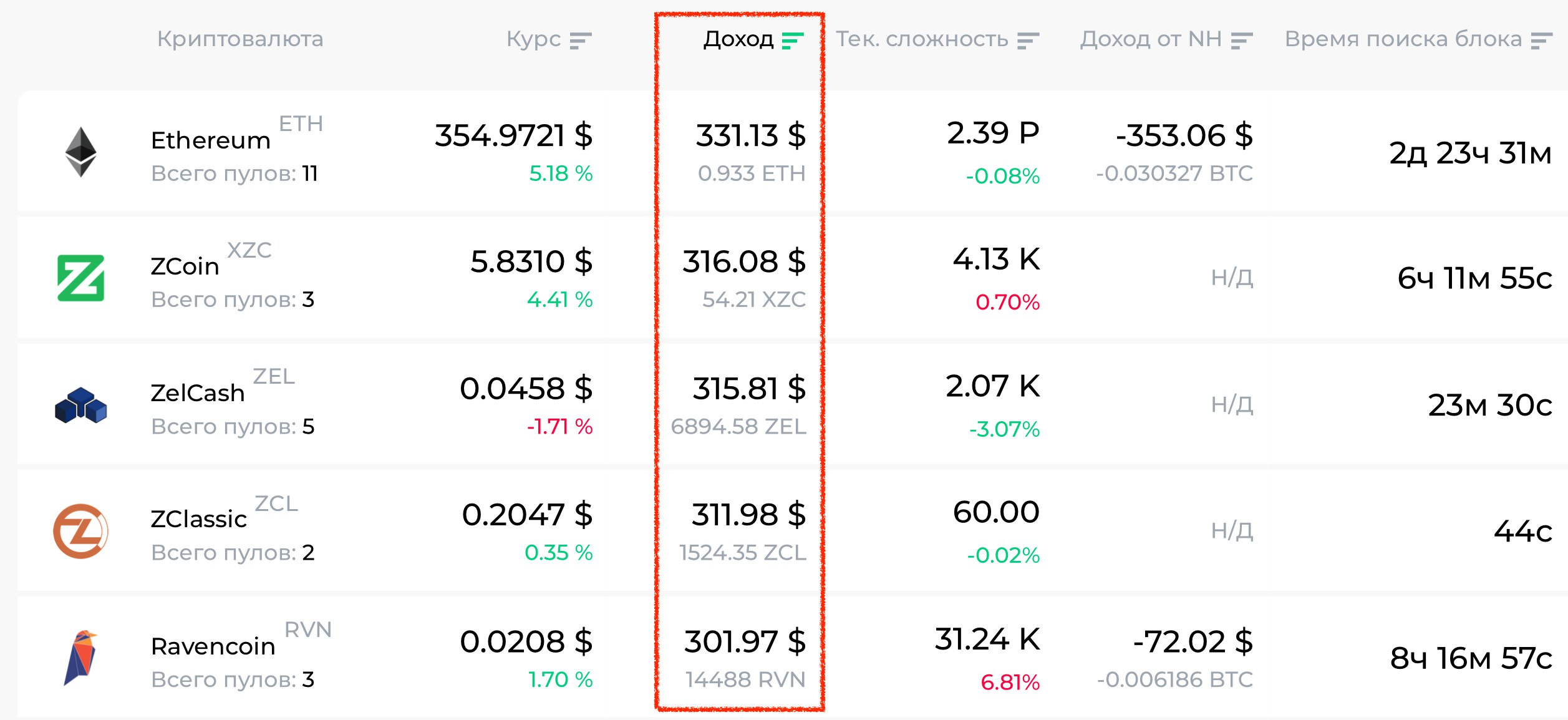Sort by Тек. сложность header text
Screen dimensions: 1568x720
click(922, 39)
